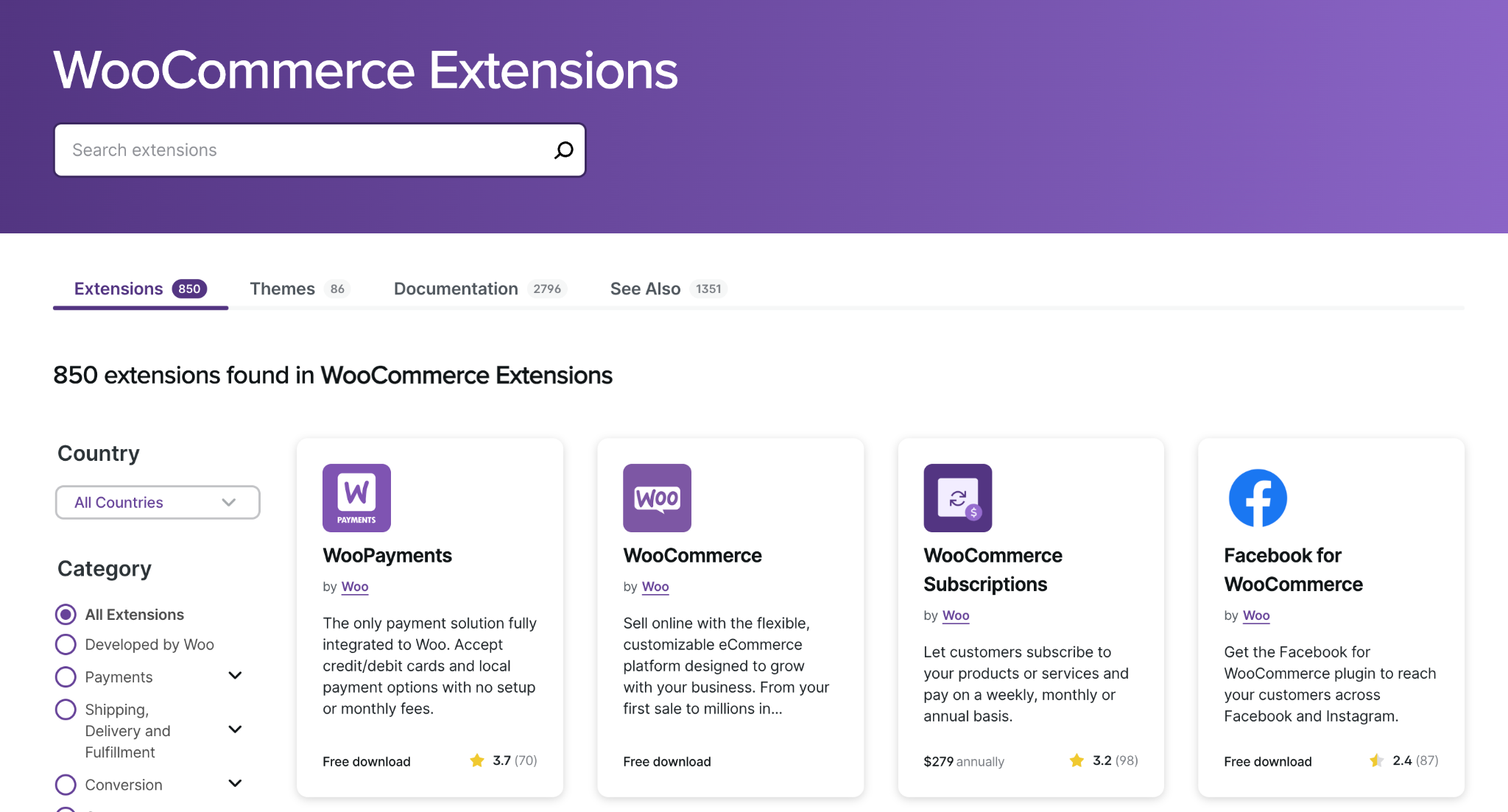Image resolution: width=1508 pixels, height=812 pixels.
Task: Click the 2.4 (87) rating text
Action: tap(1415, 760)
